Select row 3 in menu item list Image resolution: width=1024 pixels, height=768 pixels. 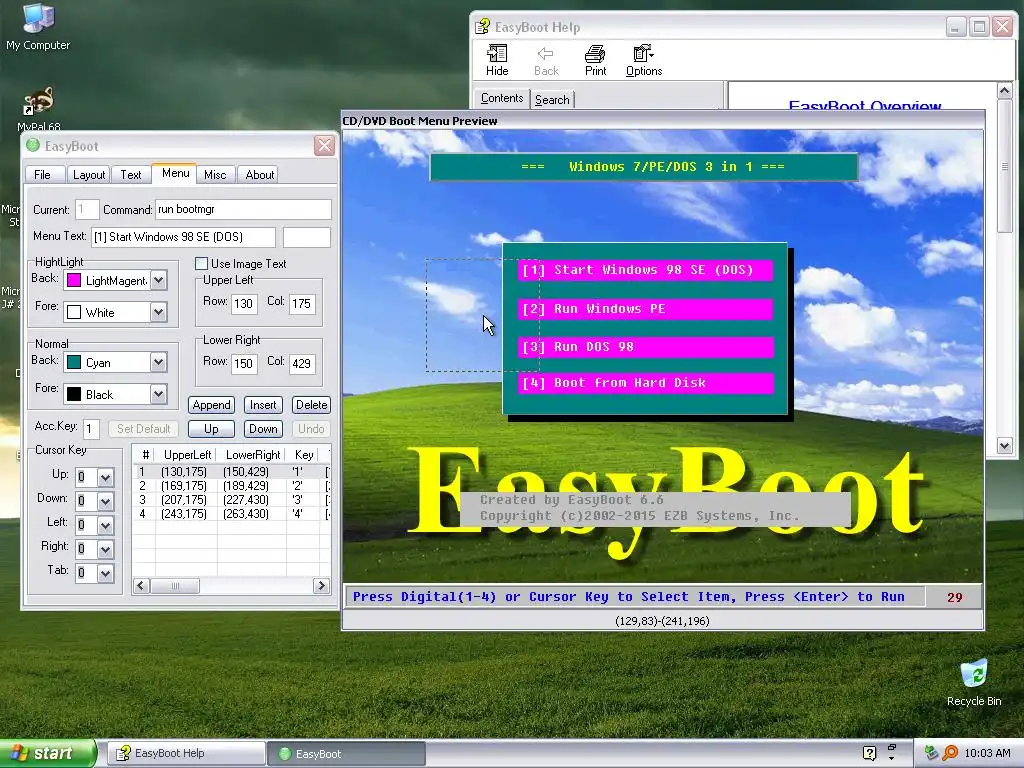pyautogui.click(x=232, y=500)
